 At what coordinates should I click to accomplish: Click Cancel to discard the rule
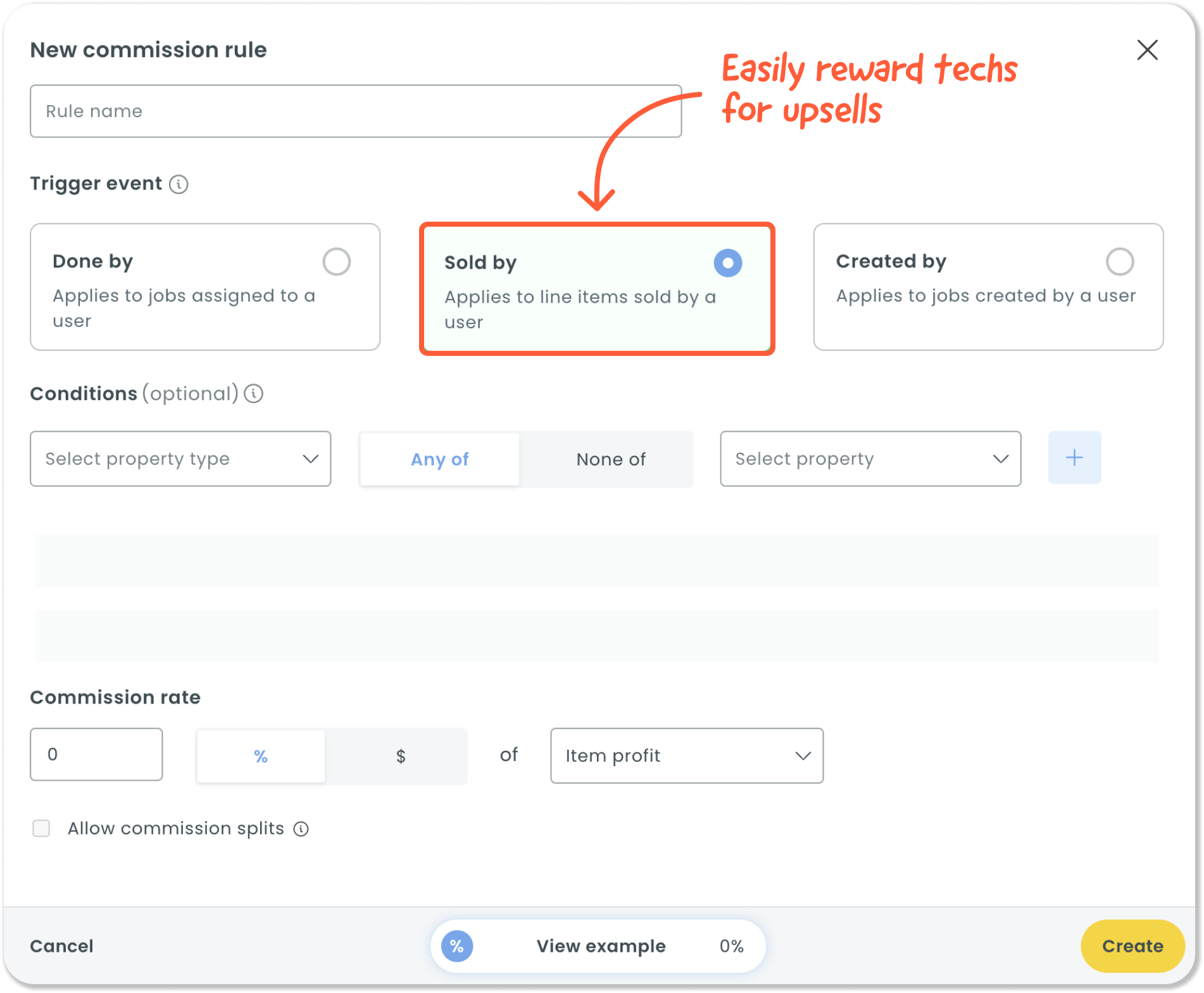pos(62,946)
